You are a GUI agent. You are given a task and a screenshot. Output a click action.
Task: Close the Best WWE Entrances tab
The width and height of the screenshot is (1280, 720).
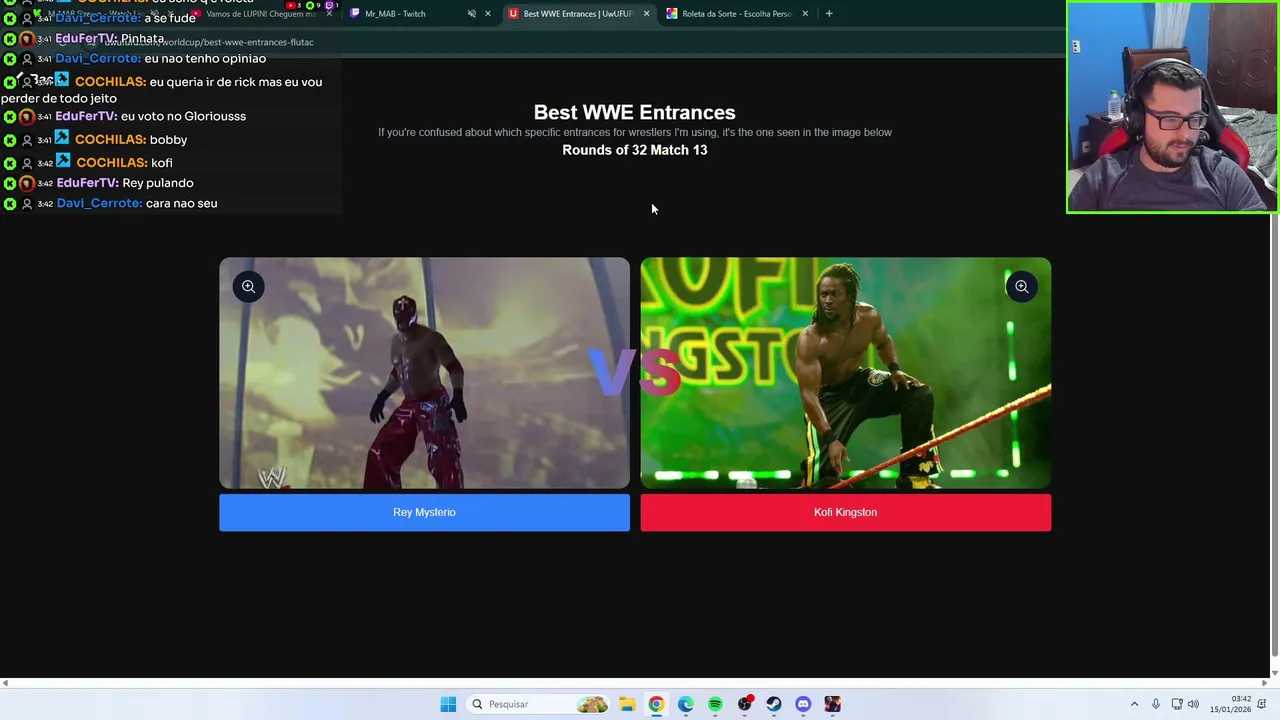[646, 14]
